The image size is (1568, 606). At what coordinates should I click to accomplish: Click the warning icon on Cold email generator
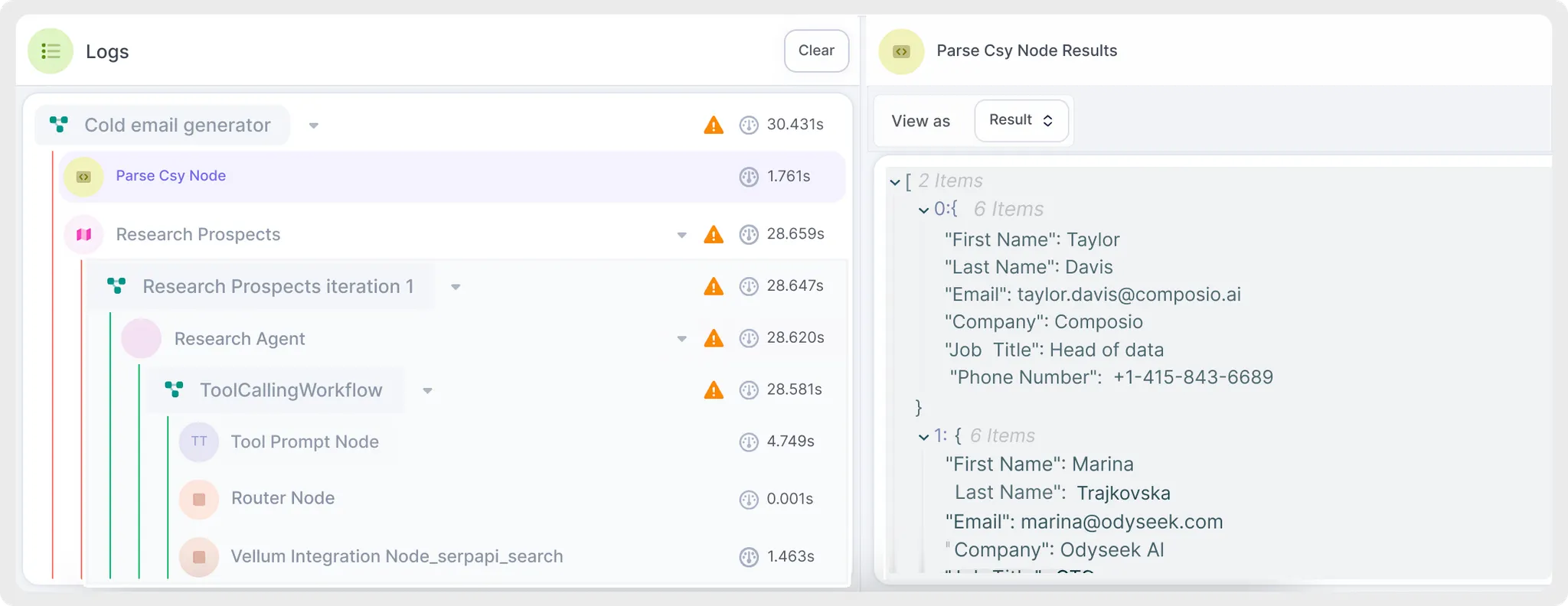[x=714, y=125]
